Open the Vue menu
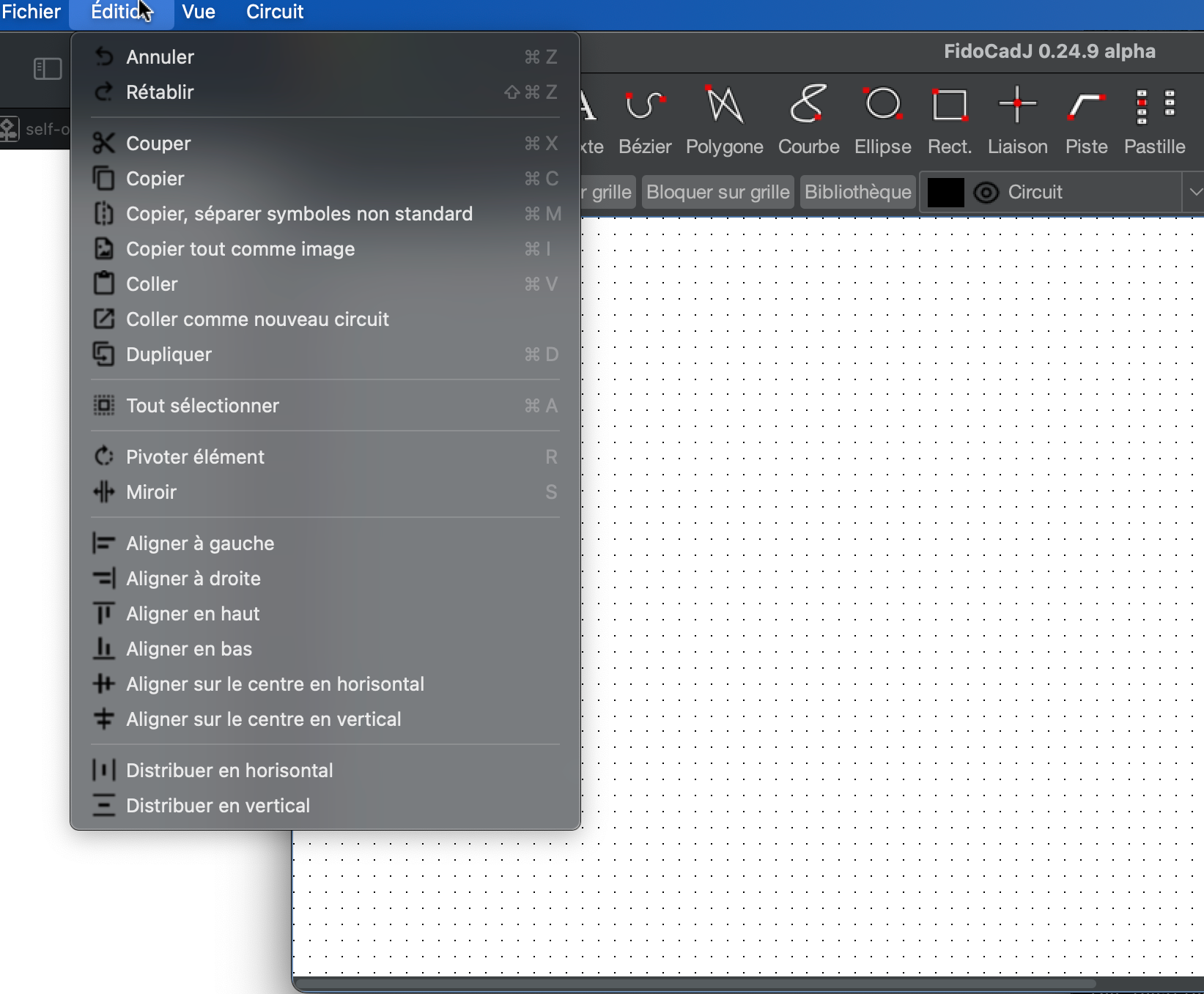This screenshot has height=994, width=1204. (199, 12)
